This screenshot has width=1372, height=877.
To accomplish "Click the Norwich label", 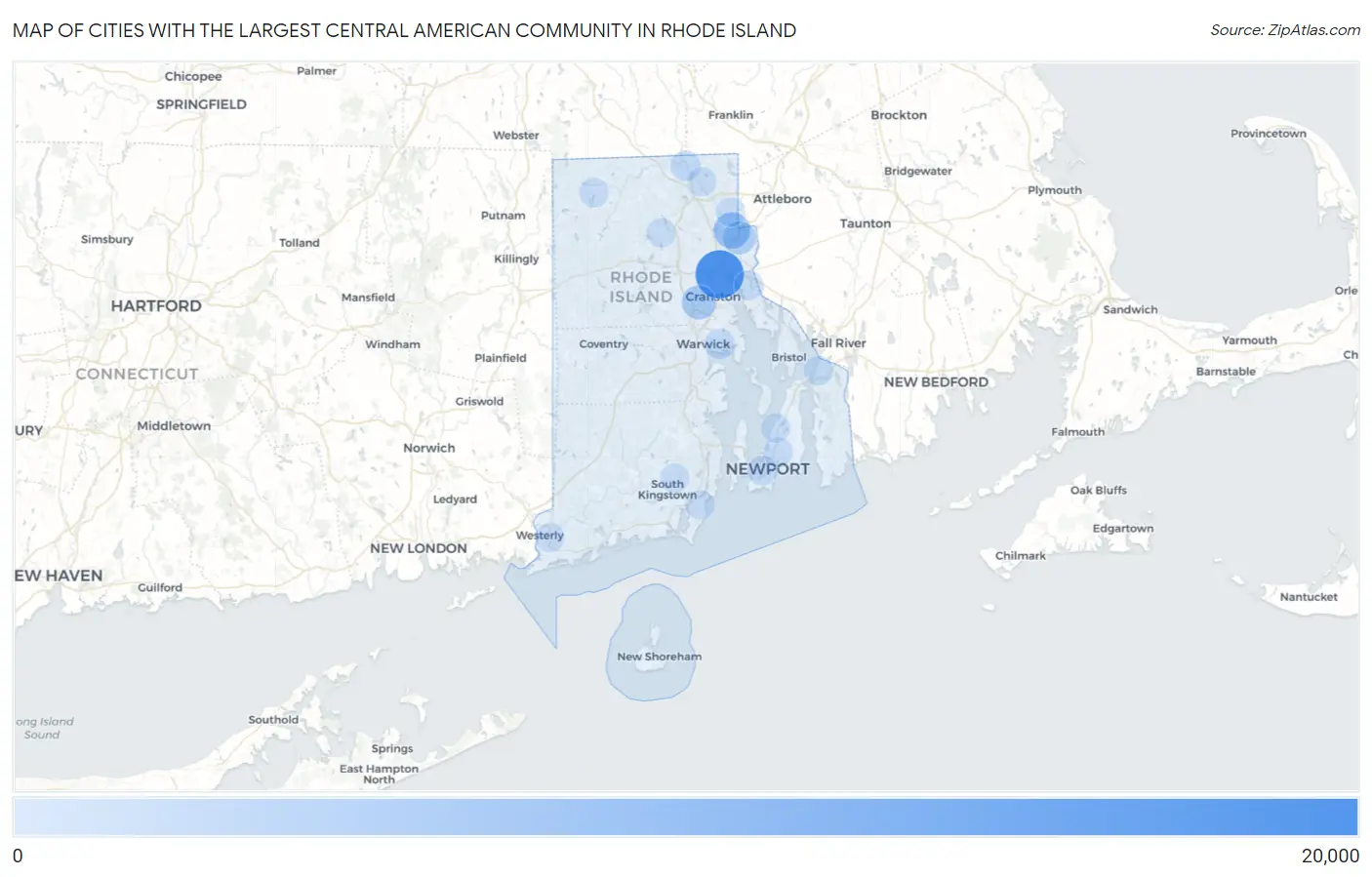I will [429, 449].
